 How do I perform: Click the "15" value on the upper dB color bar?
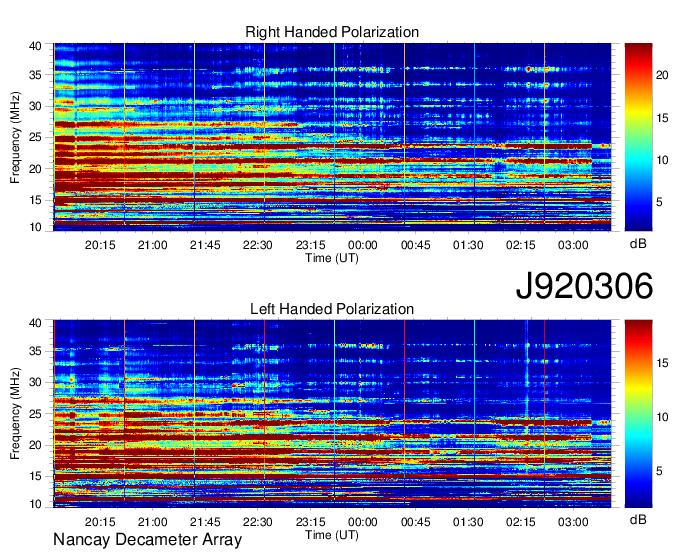(x=662, y=118)
